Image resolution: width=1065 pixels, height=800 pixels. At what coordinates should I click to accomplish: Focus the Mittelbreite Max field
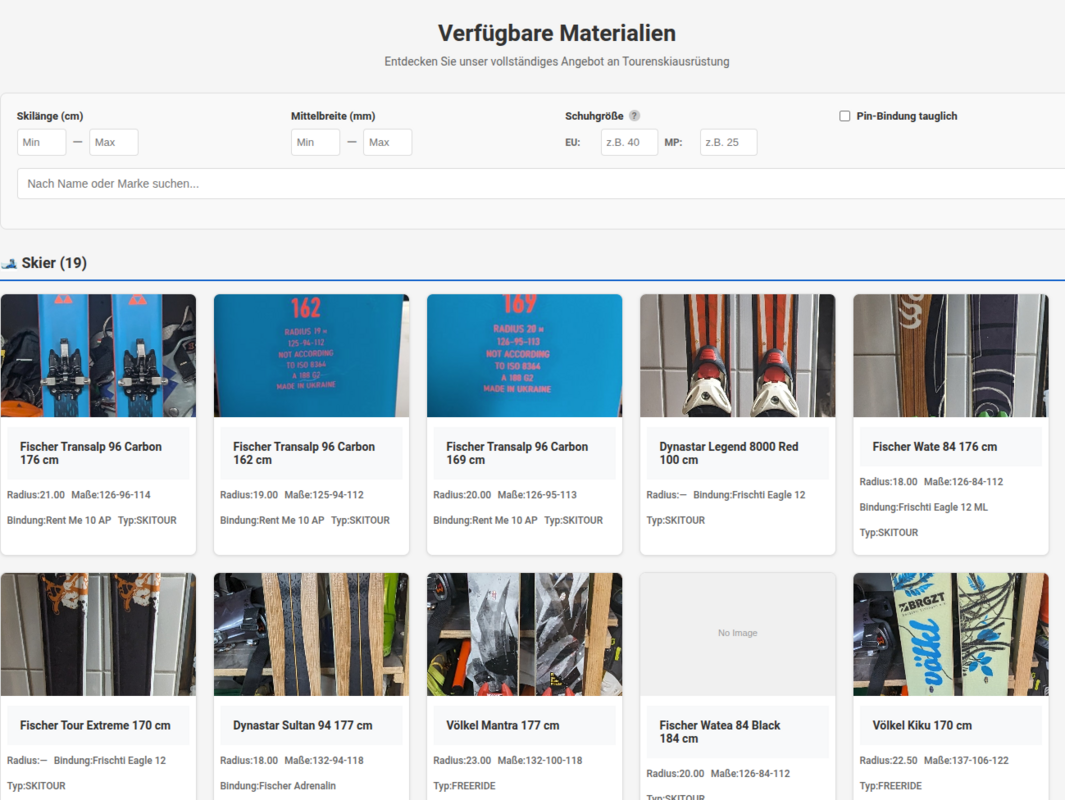coord(388,142)
